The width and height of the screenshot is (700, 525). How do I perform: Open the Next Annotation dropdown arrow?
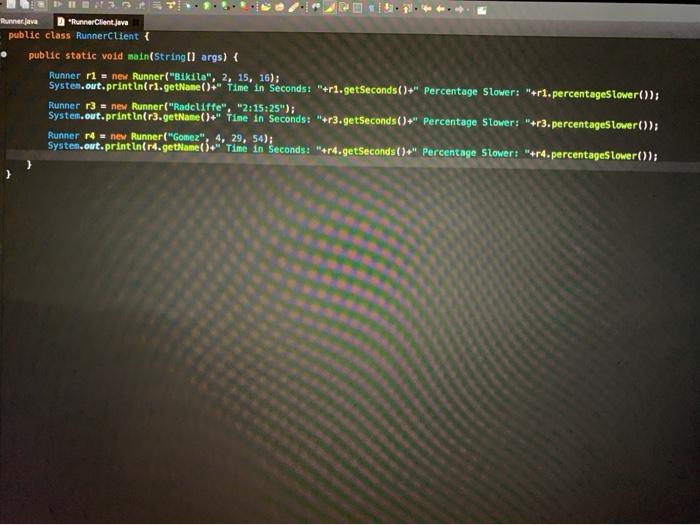(397, 8)
